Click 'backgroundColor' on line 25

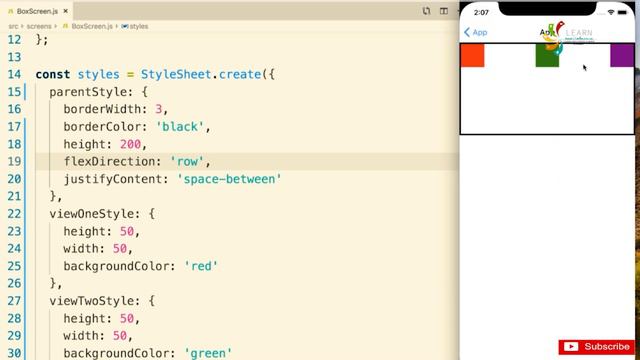point(116,266)
